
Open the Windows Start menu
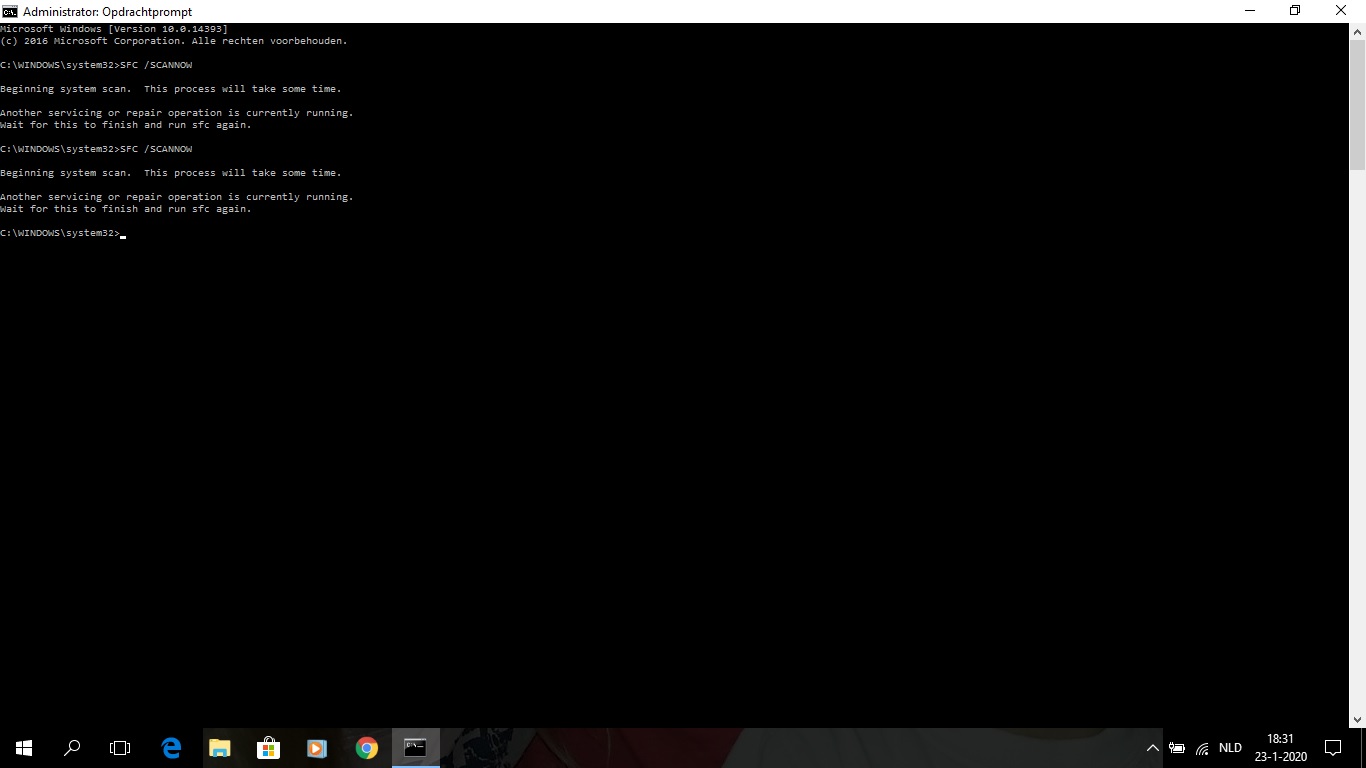24,747
